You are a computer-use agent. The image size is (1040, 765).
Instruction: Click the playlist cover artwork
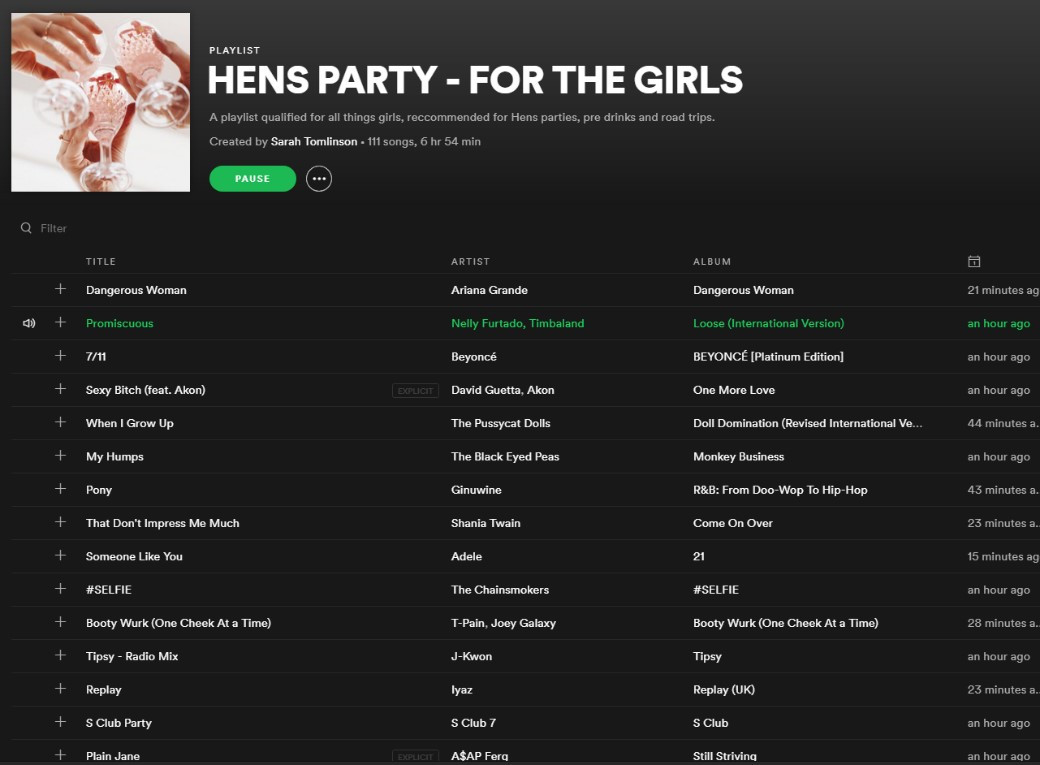pyautogui.click(x=101, y=102)
